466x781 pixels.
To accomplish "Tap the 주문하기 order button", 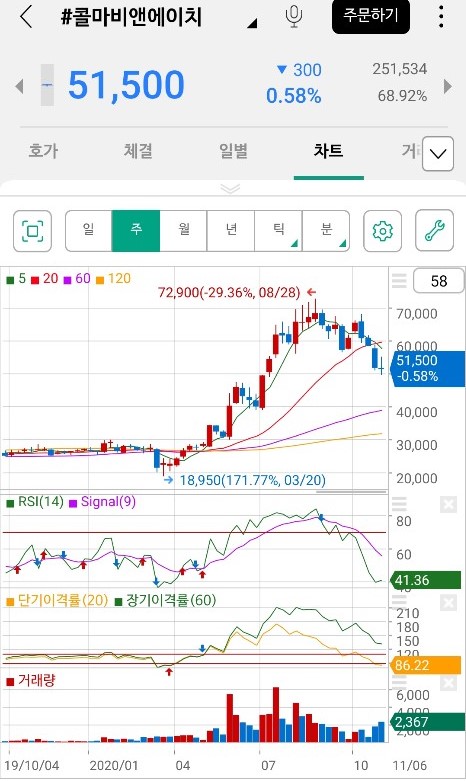I will pyautogui.click(x=371, y=16).
